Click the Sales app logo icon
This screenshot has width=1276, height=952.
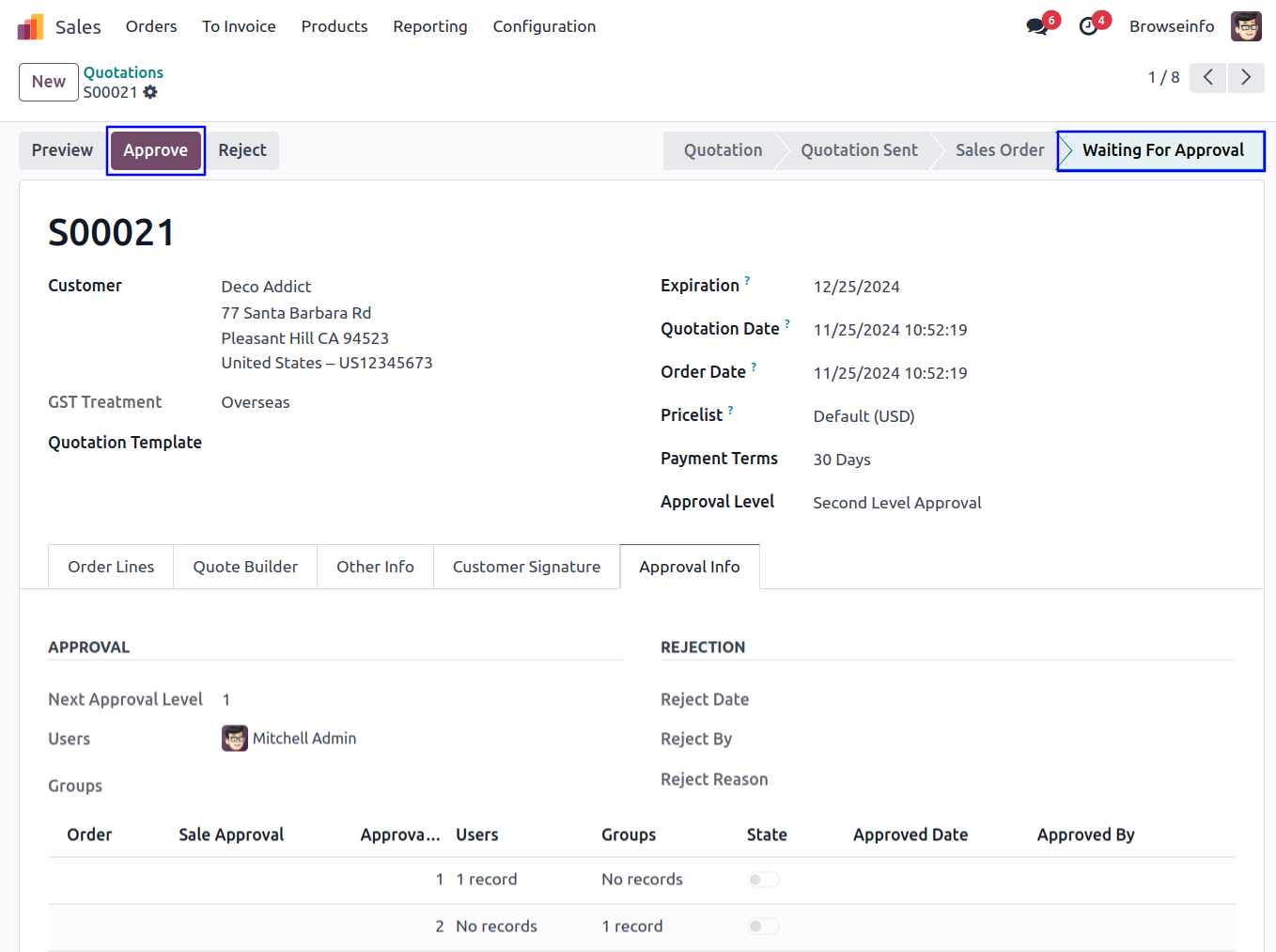30,27
